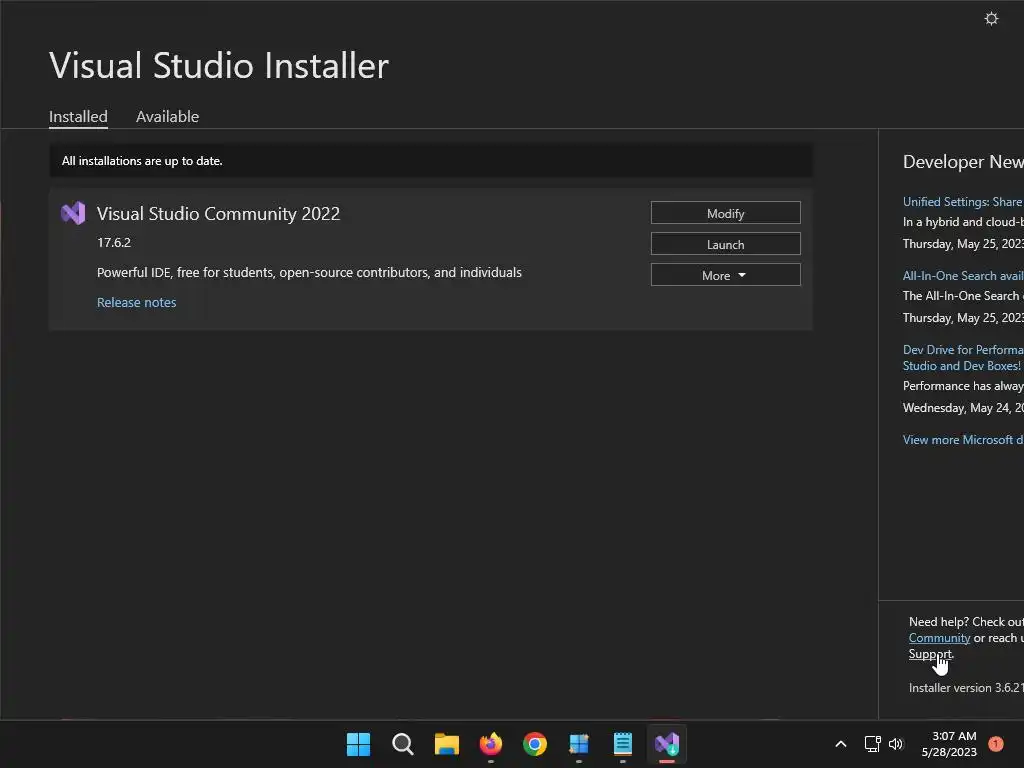
Task: Open the All-In-One Search news article
Action: click(963, 276)
